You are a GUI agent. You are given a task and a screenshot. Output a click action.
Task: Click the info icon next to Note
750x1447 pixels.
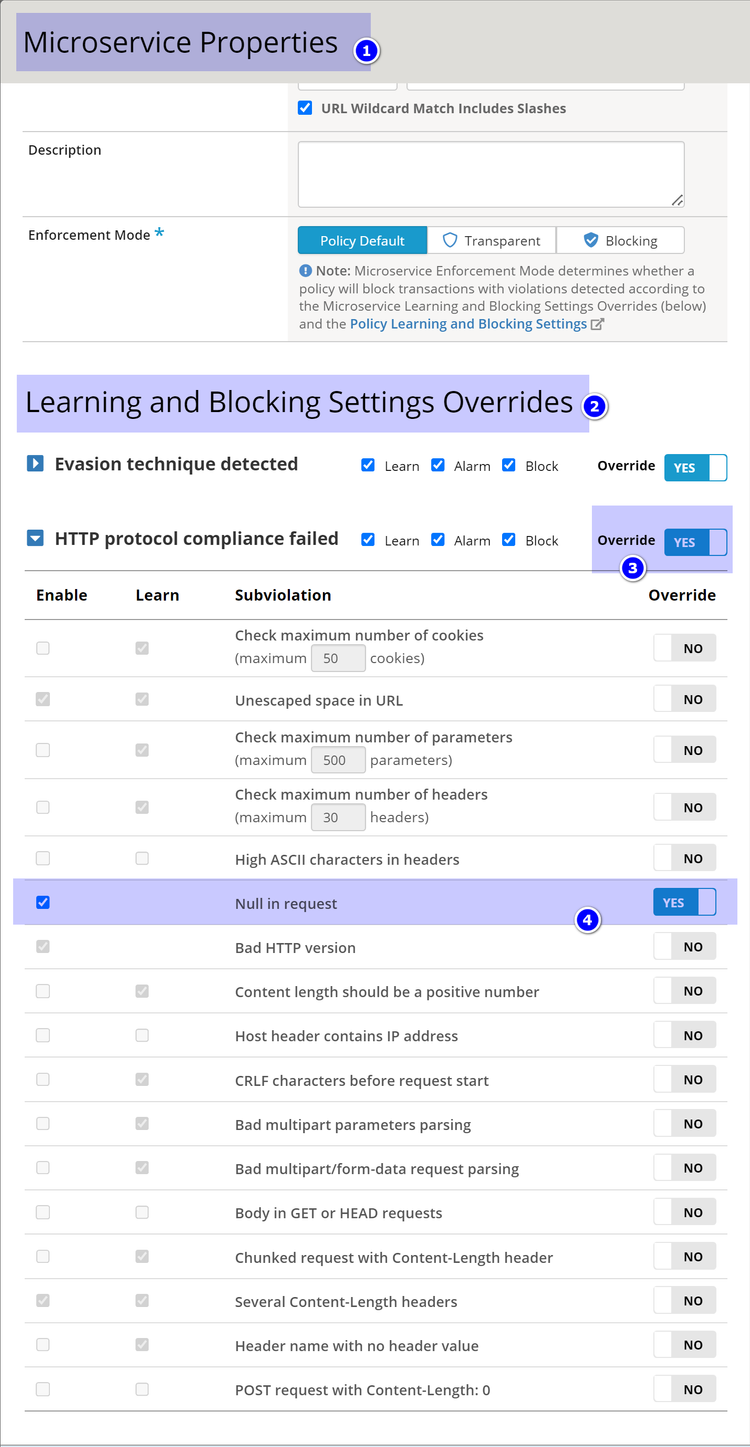click(305, 271)
